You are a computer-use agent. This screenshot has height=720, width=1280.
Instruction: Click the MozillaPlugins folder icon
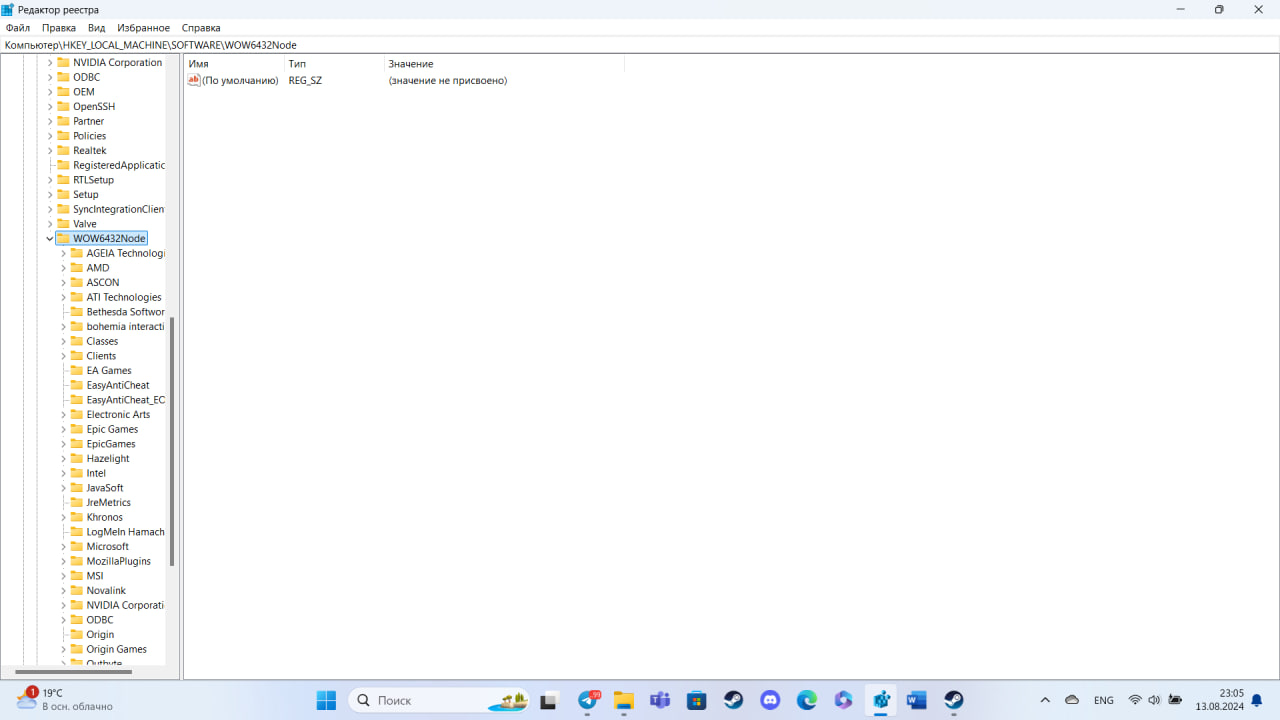(x=77, y=561)
